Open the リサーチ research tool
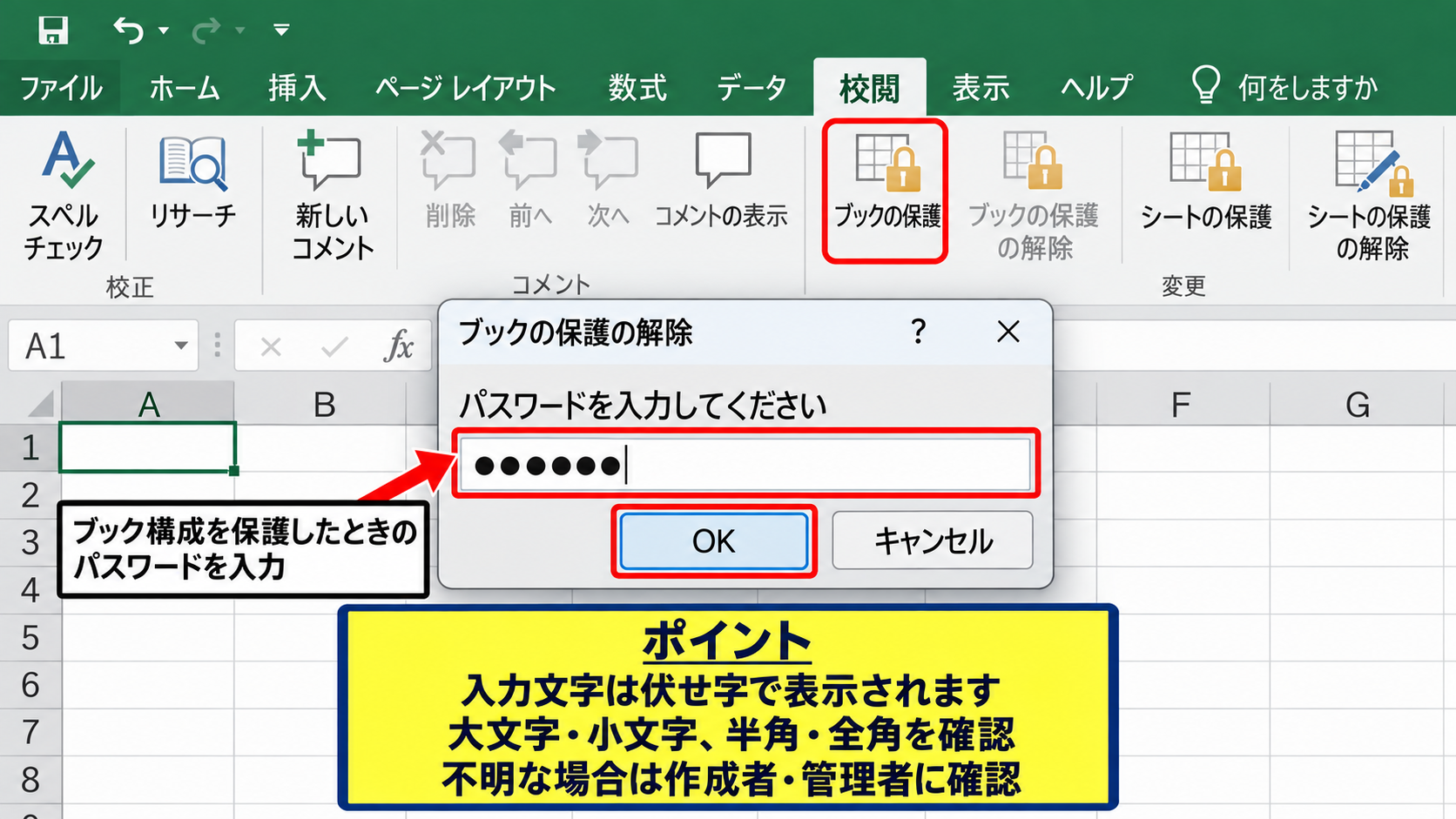 click(192, 181)
